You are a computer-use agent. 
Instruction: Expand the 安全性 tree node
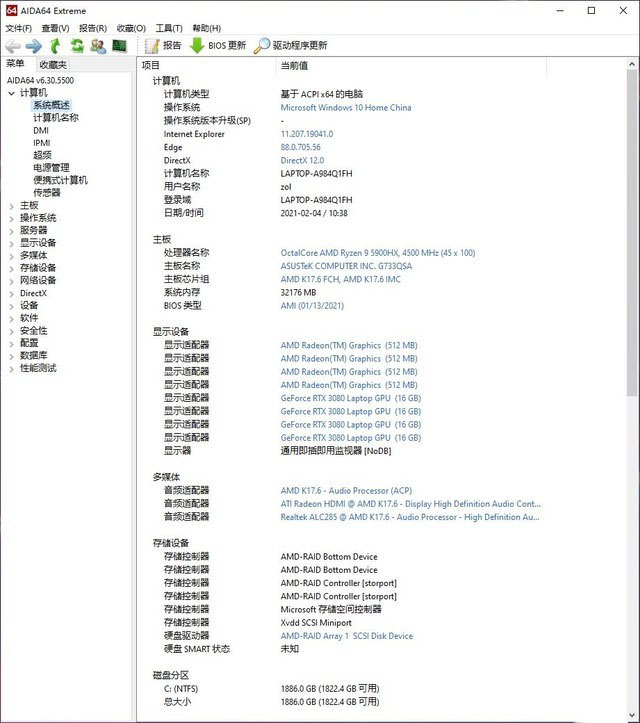point(12,331)
